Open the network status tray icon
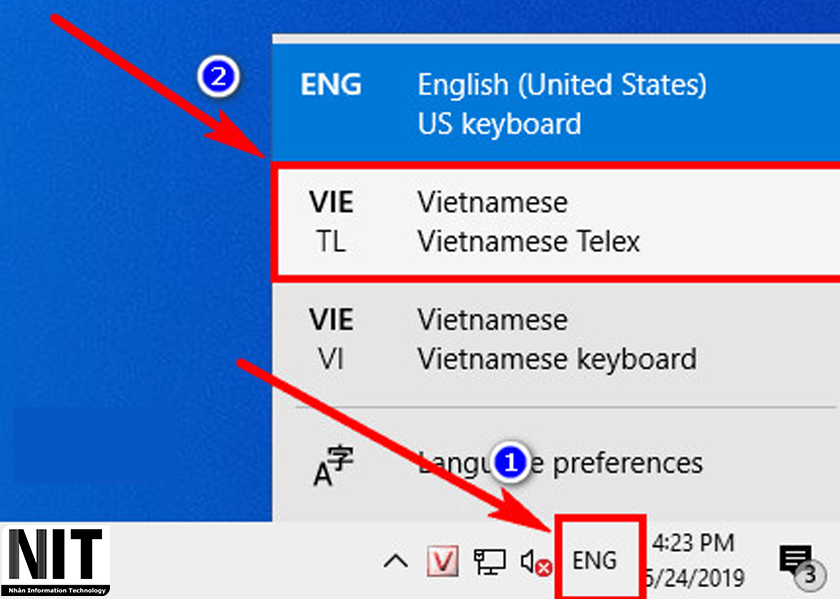Image resolution: width=840 pixels, height=599 pixels. click(x=489, y=562)
